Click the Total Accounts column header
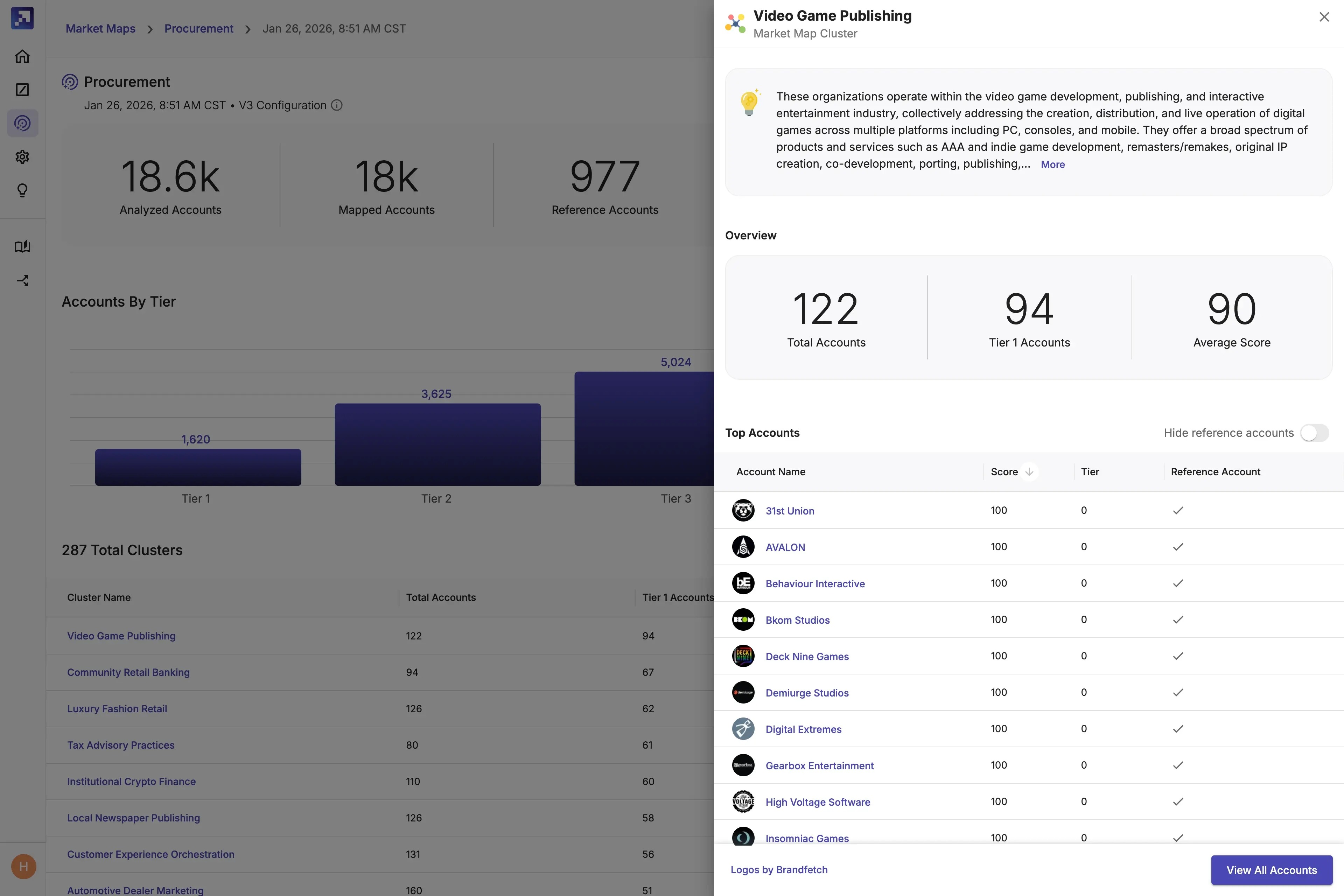1344x896 pixels. click(x=441, y=598)
